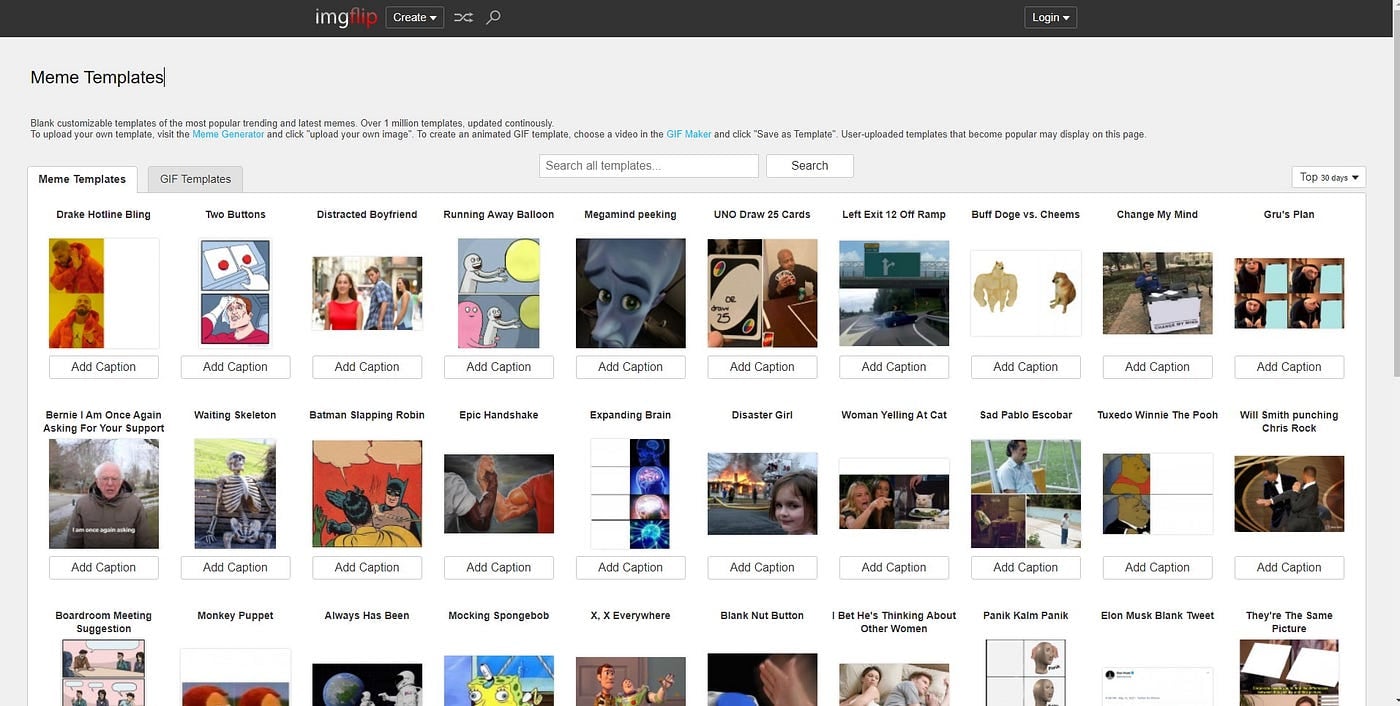The height and width of the screenshot is (706, 1400).
Task: Add Caption to Sad Pablo Escobar
Action: click(1026, 567)
